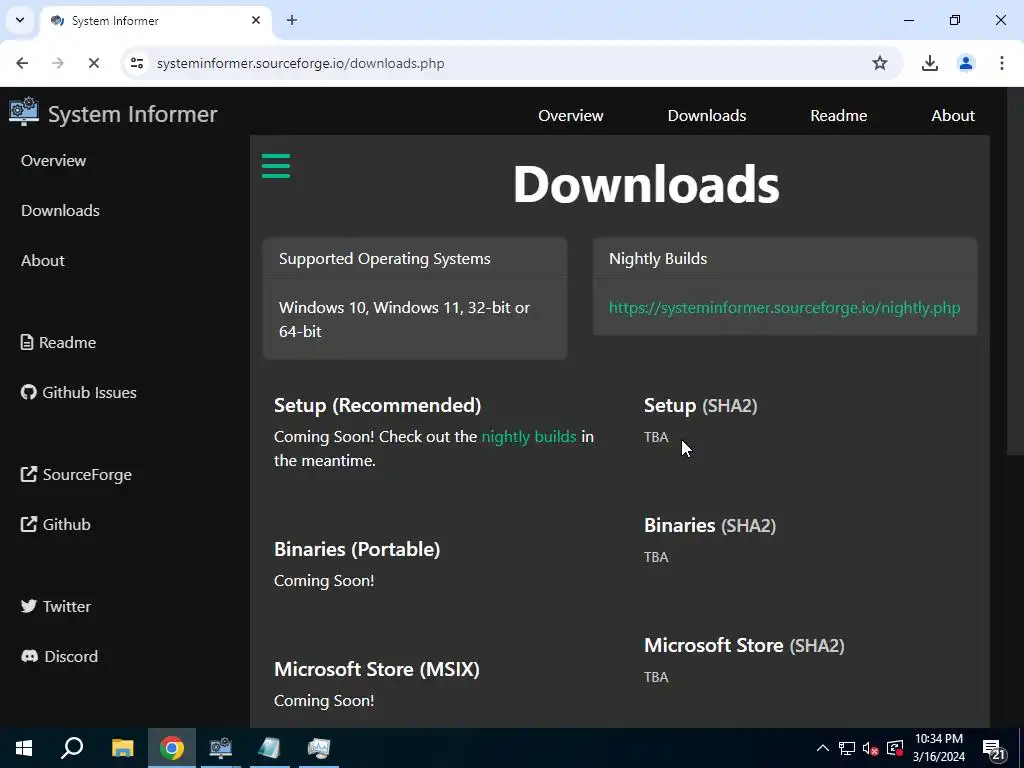Open the Windows Start menu
1024x768 pixels.
click(x=24, y=748)
